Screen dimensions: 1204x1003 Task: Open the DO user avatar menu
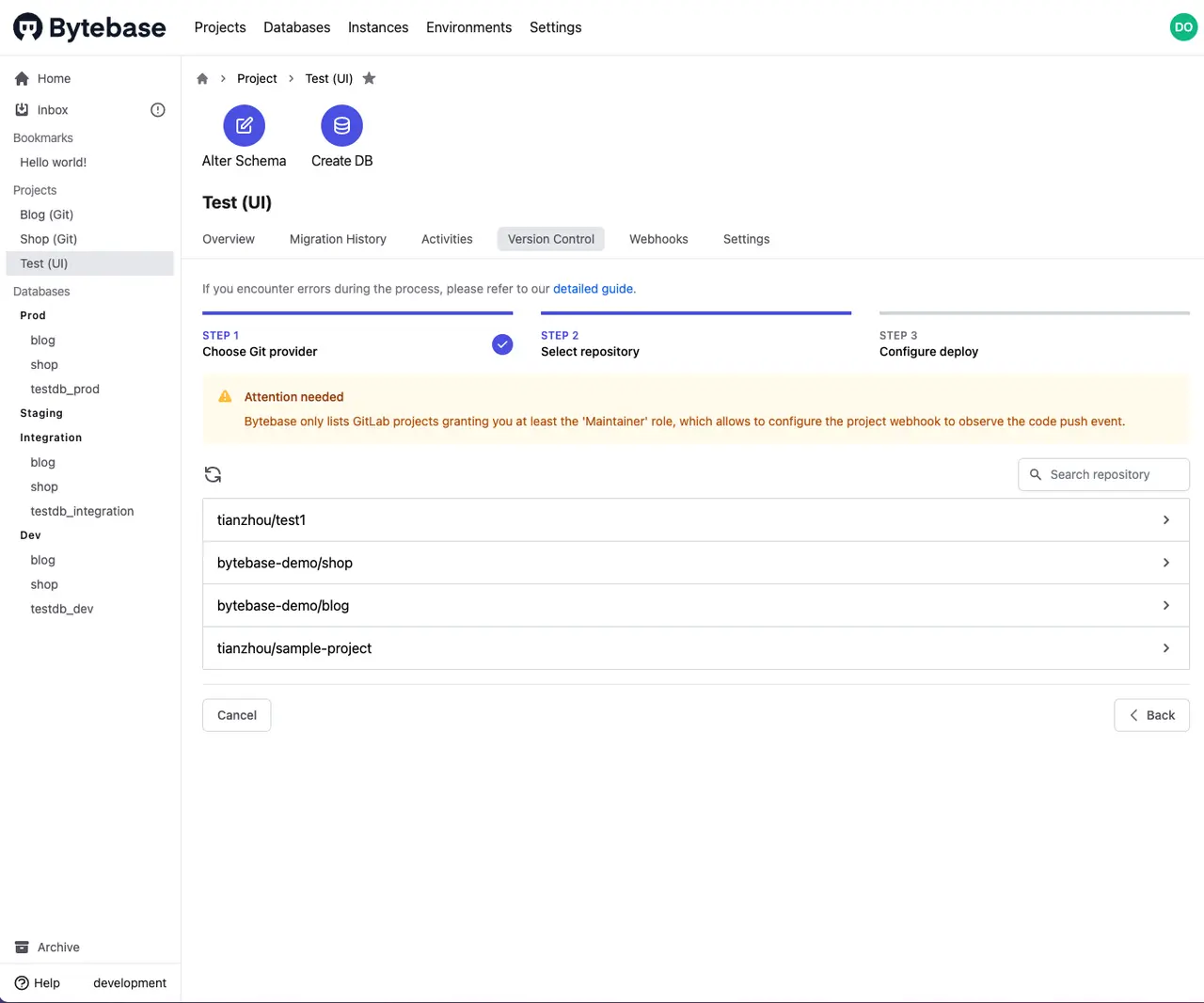[1183, 27]
